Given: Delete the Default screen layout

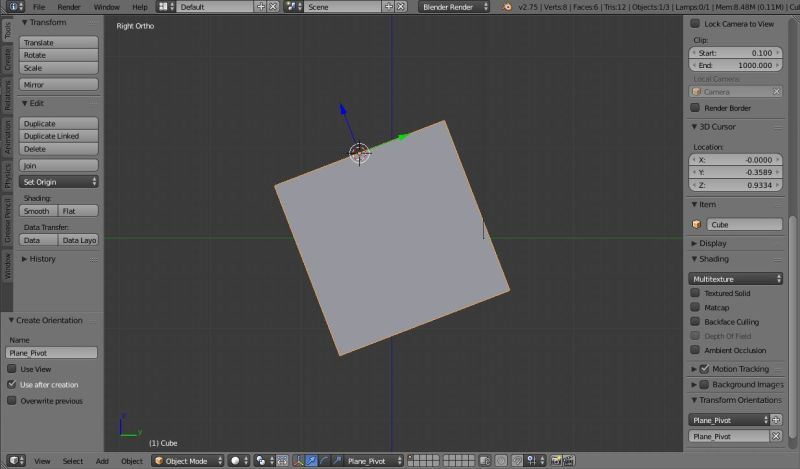Looking at the screenshot, I should 273,7.
